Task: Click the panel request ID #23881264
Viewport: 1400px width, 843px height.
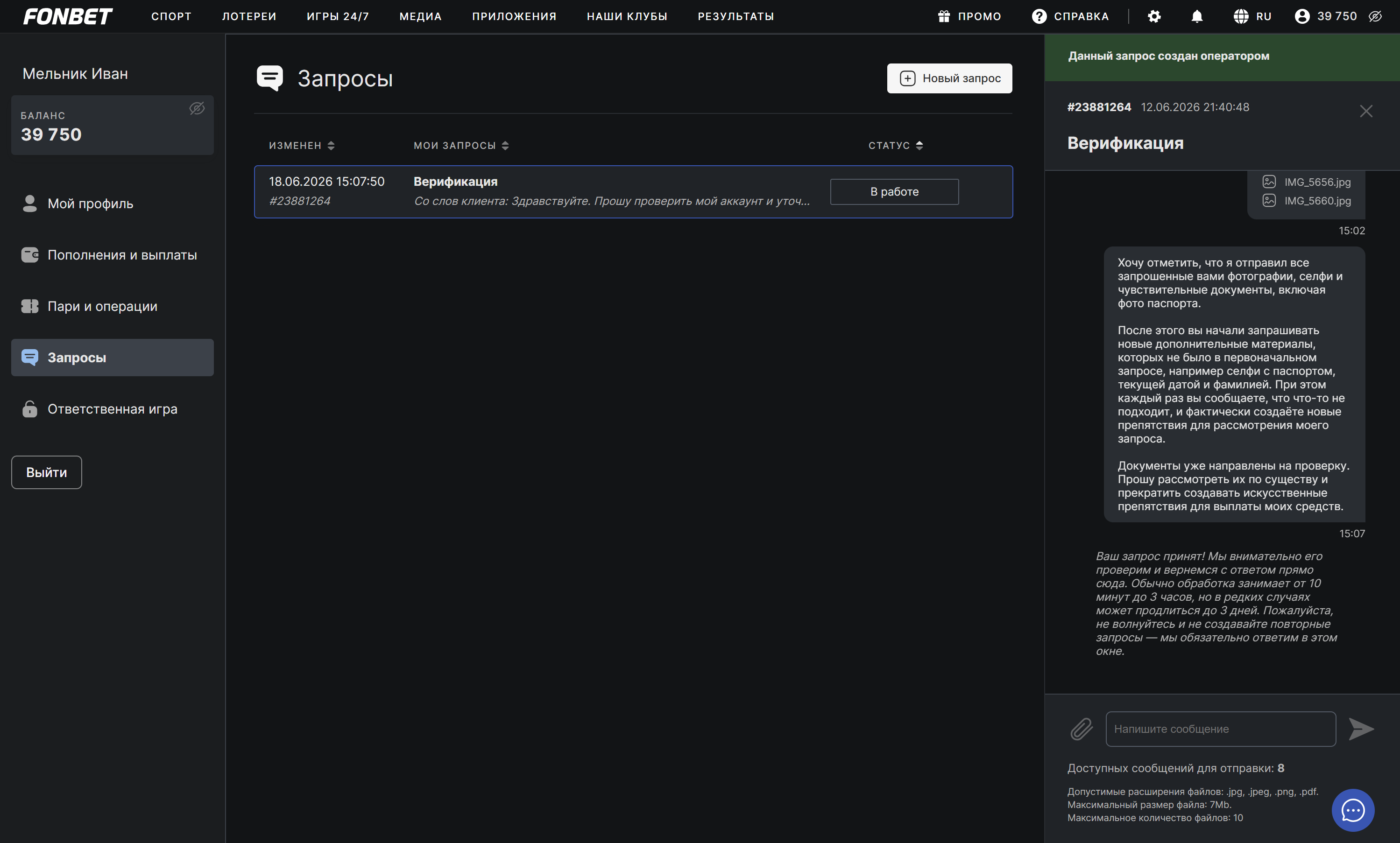Action: click(1099, 107)
